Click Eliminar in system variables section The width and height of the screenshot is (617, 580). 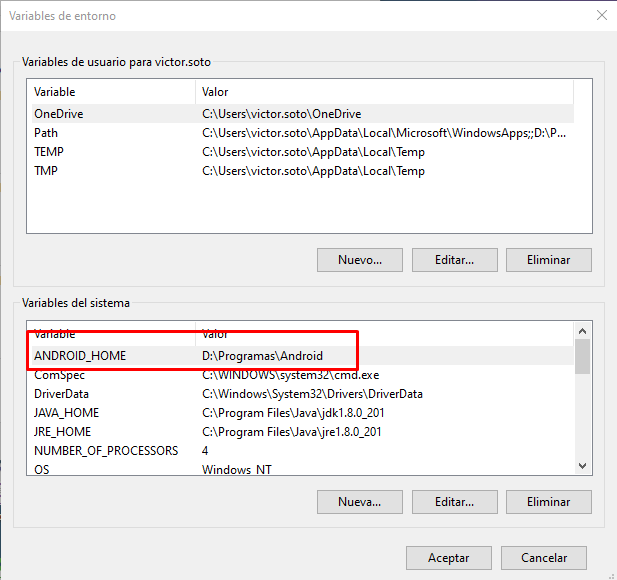tap(549, 501)
